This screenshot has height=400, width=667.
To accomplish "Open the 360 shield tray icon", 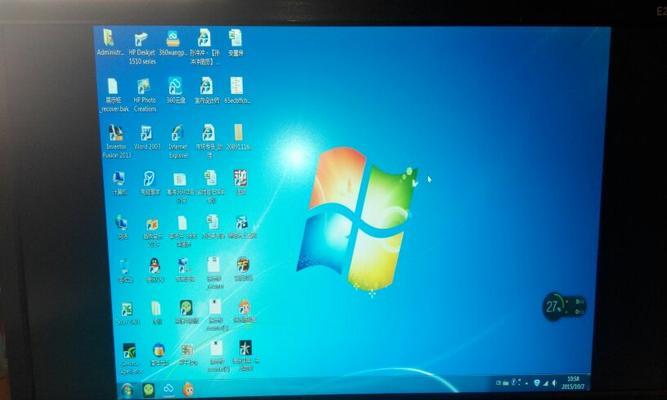I will click(x=537, y=383).
